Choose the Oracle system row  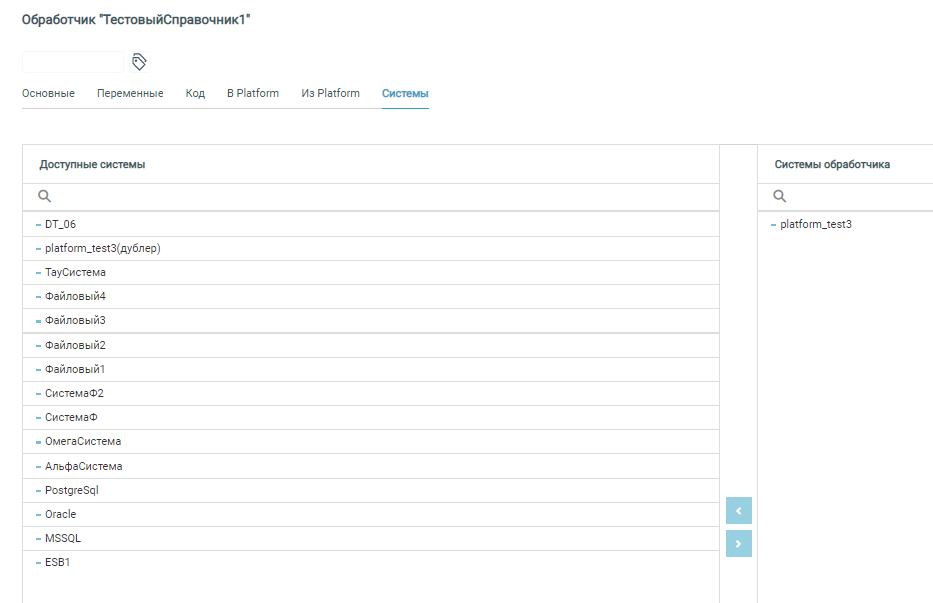[60, 514]
